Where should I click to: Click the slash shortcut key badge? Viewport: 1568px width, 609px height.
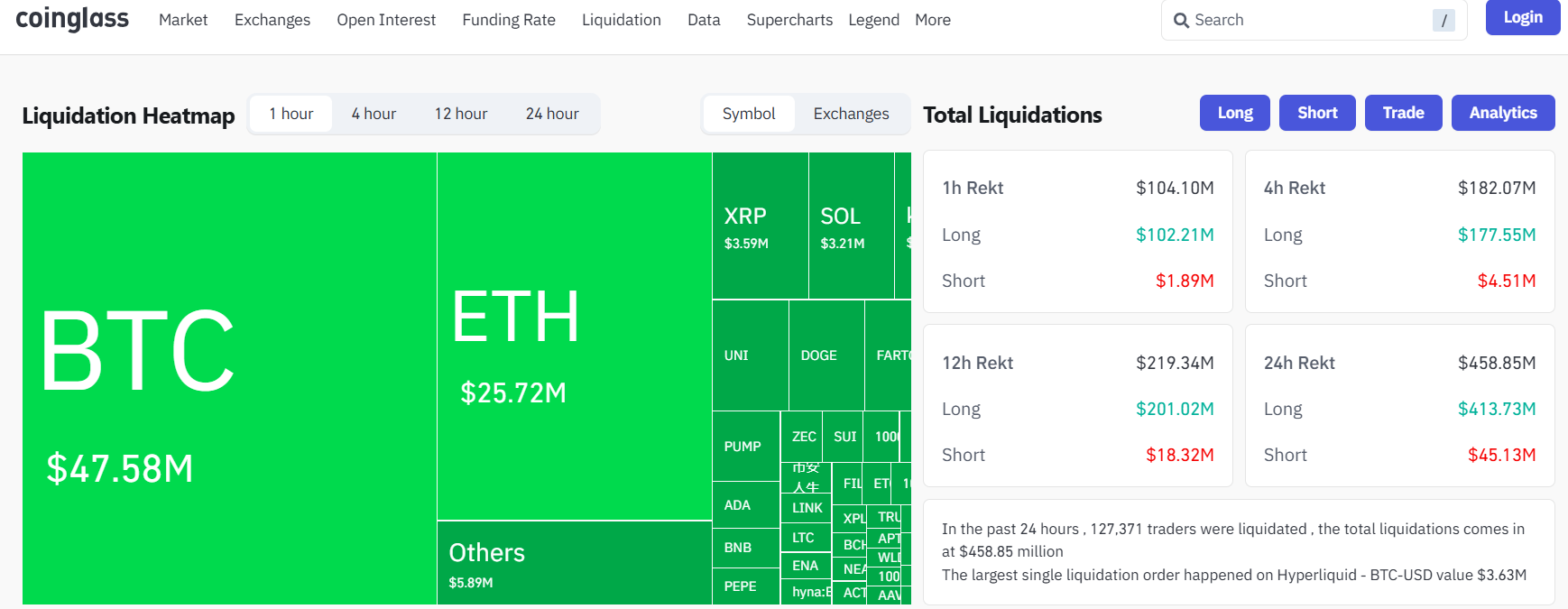[x=1443, y=20]
